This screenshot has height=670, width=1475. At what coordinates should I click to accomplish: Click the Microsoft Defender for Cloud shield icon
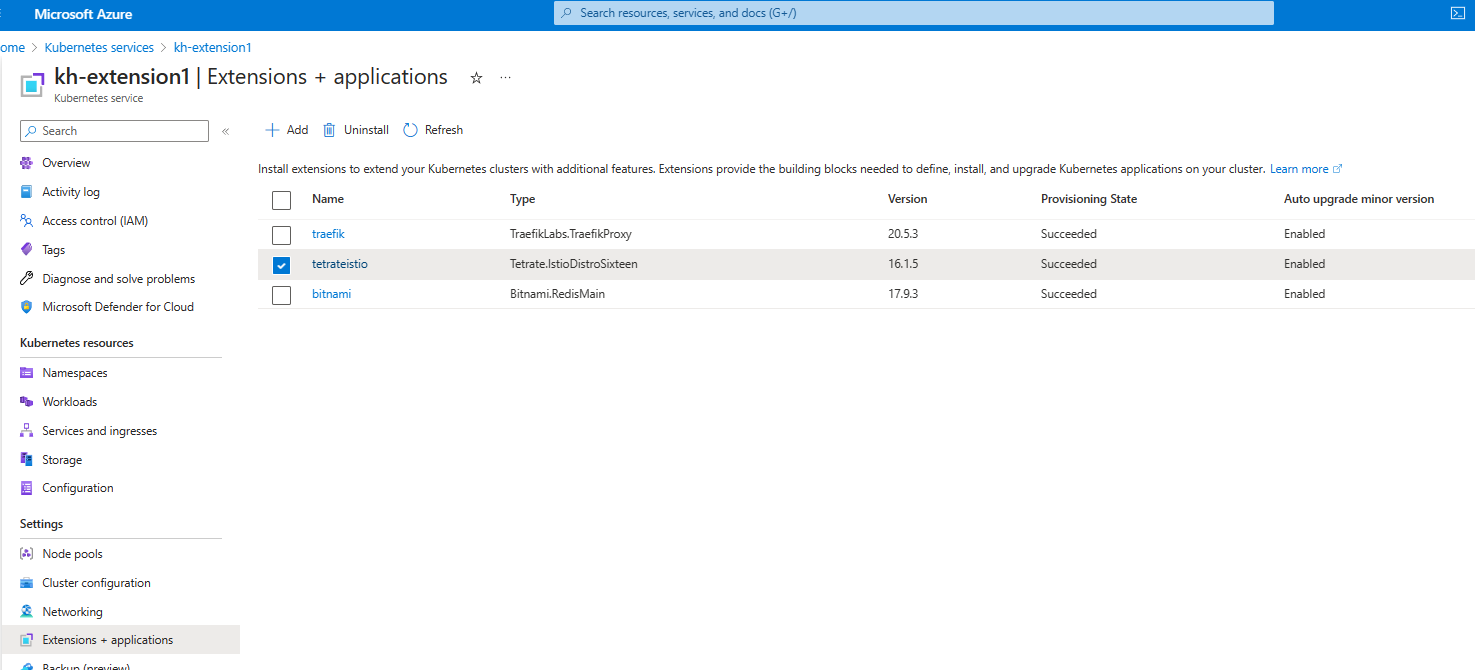pos(27,307)
